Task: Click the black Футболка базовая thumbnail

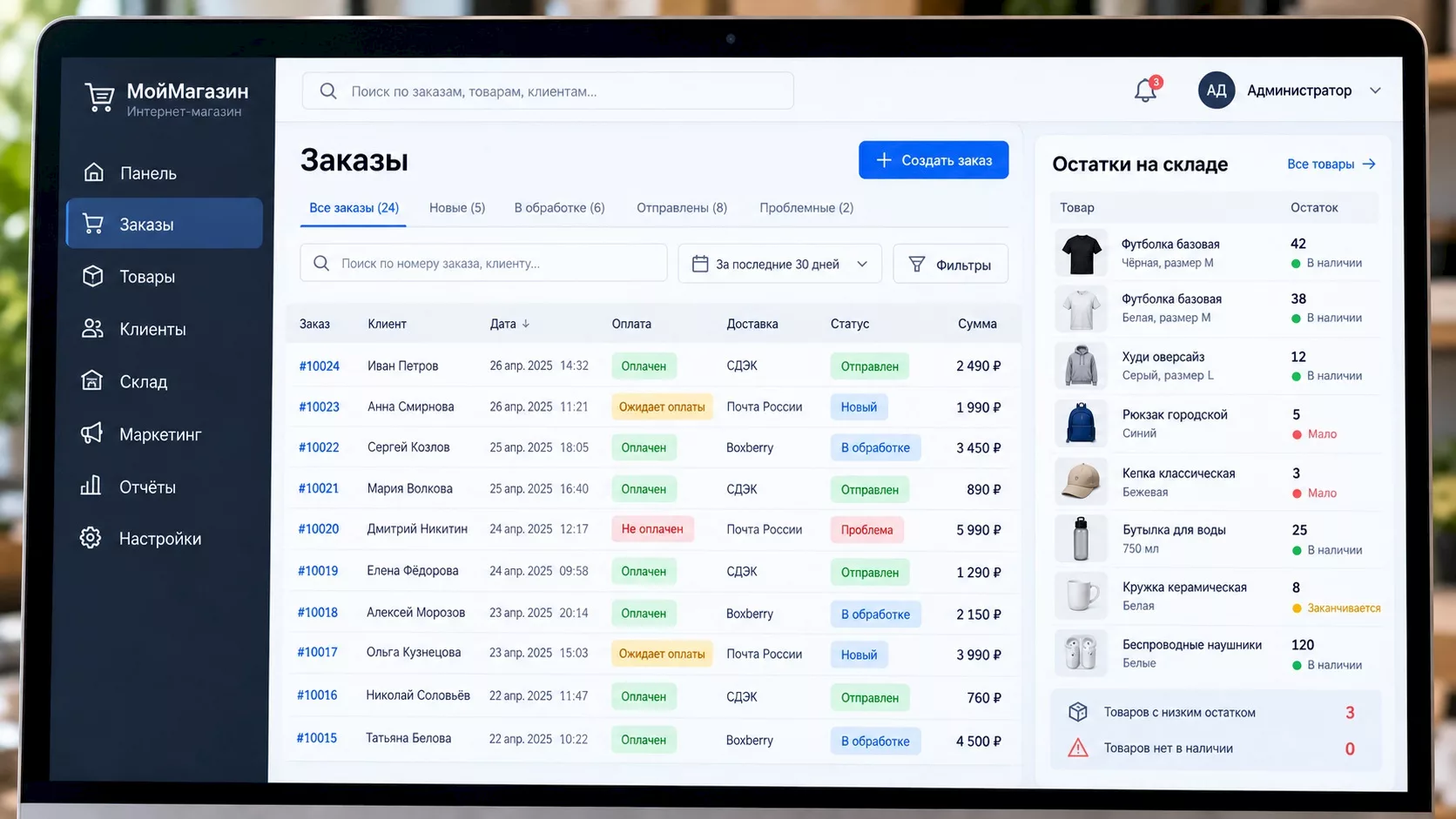Action: (1082, 253)
